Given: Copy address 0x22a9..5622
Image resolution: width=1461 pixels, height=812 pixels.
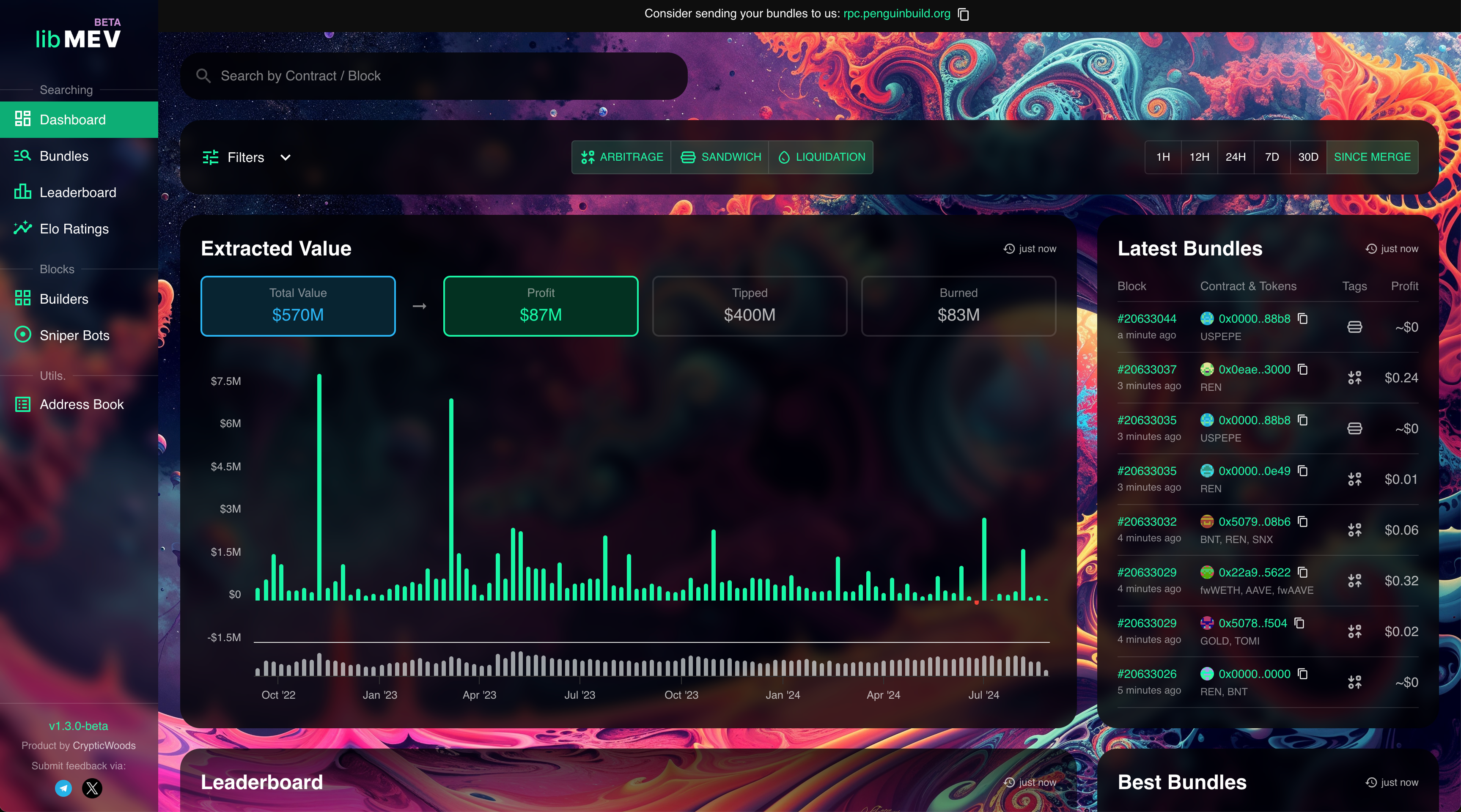Looking at the screenshot, I should (x=1303, y=573).
